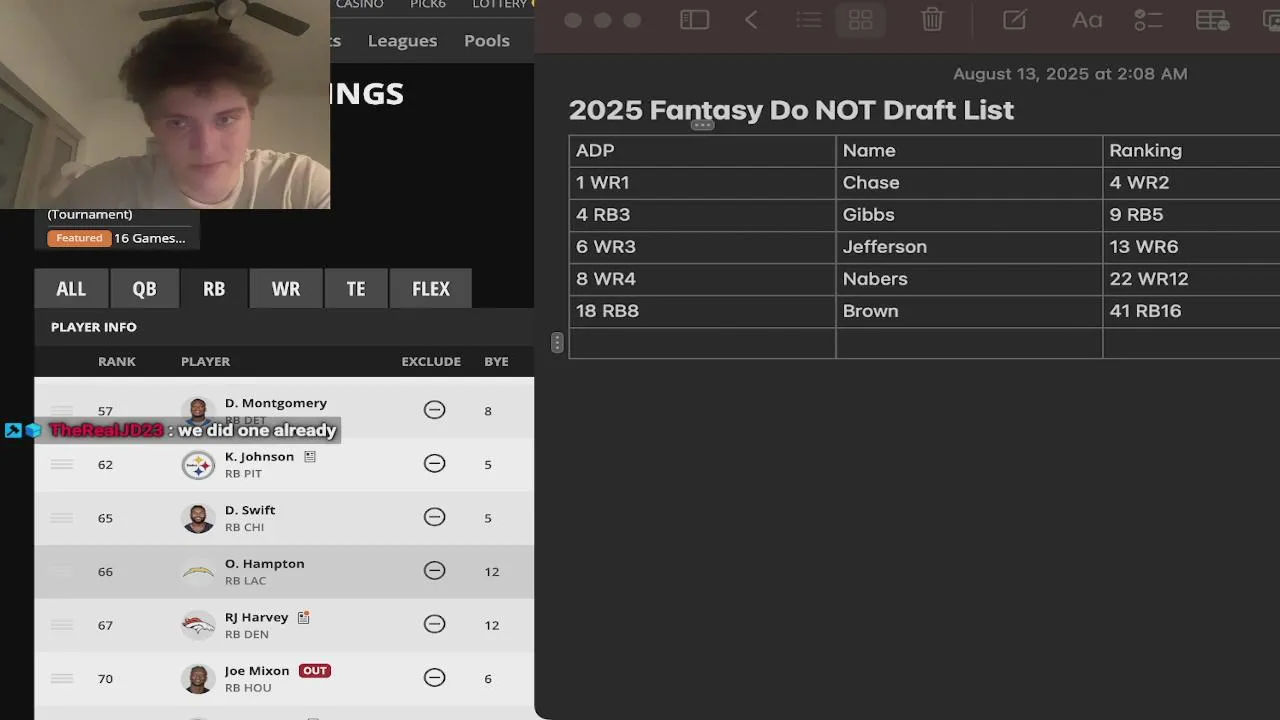The image size is (1280, 720).
Task: Click the empty Name table cell
Action: click(x=969, y=343)
